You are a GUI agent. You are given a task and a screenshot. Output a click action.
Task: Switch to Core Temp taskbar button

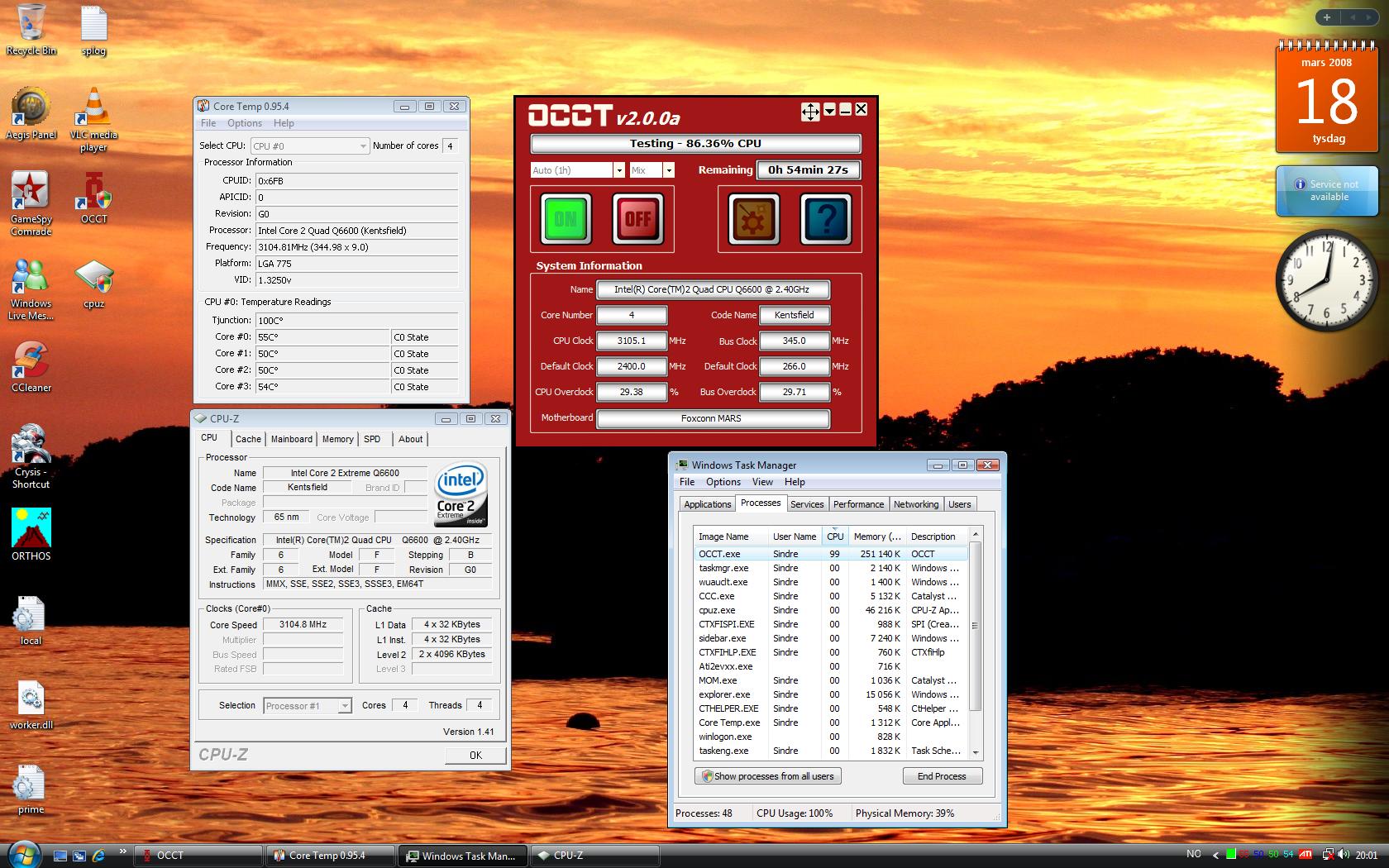330,856
